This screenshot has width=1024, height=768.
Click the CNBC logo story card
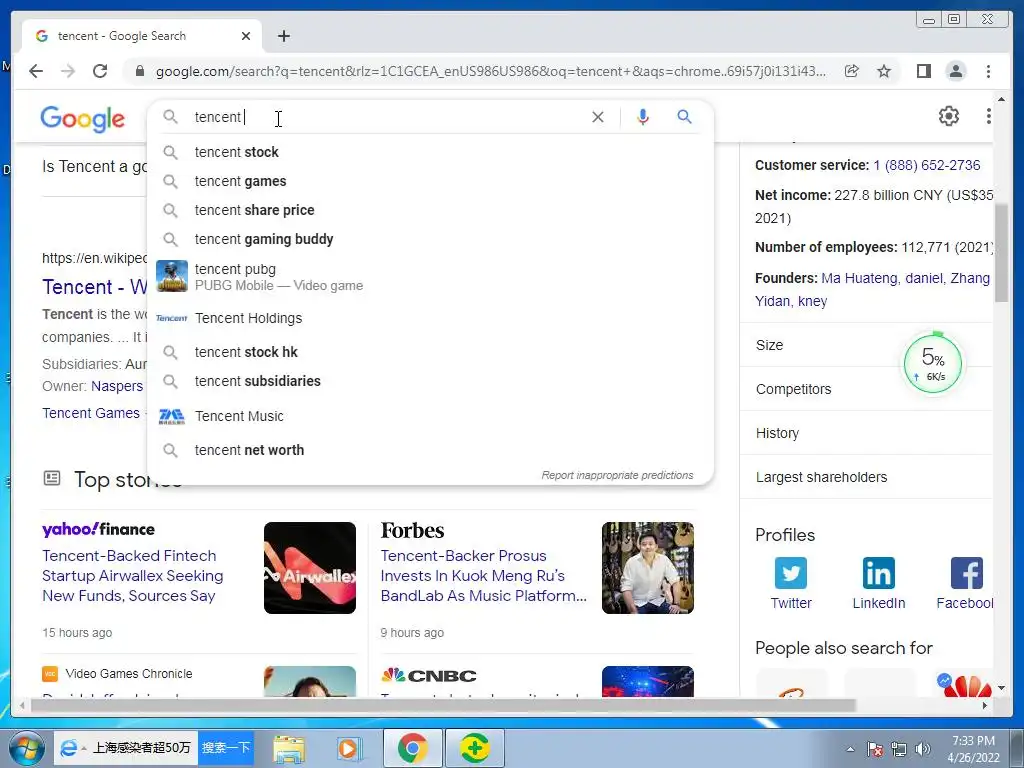pyautogui.click(x=428, y=675)
